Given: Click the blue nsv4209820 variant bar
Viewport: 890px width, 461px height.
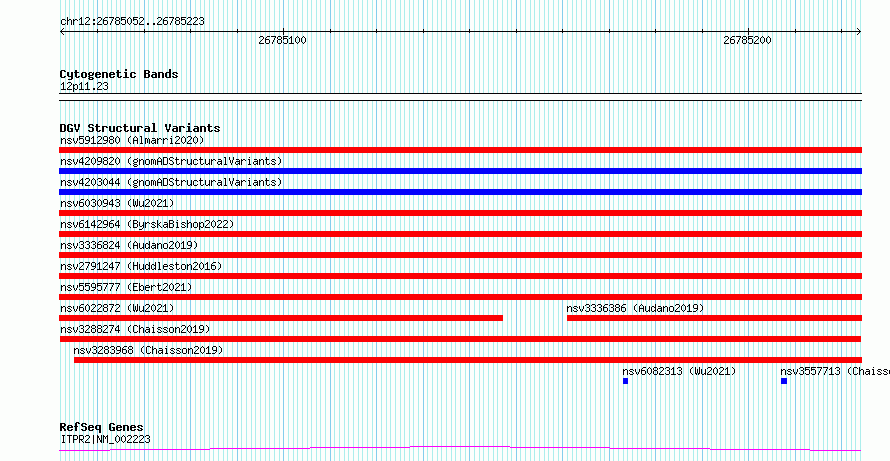Looking at the screenshot, I should (x=460, y=171).
